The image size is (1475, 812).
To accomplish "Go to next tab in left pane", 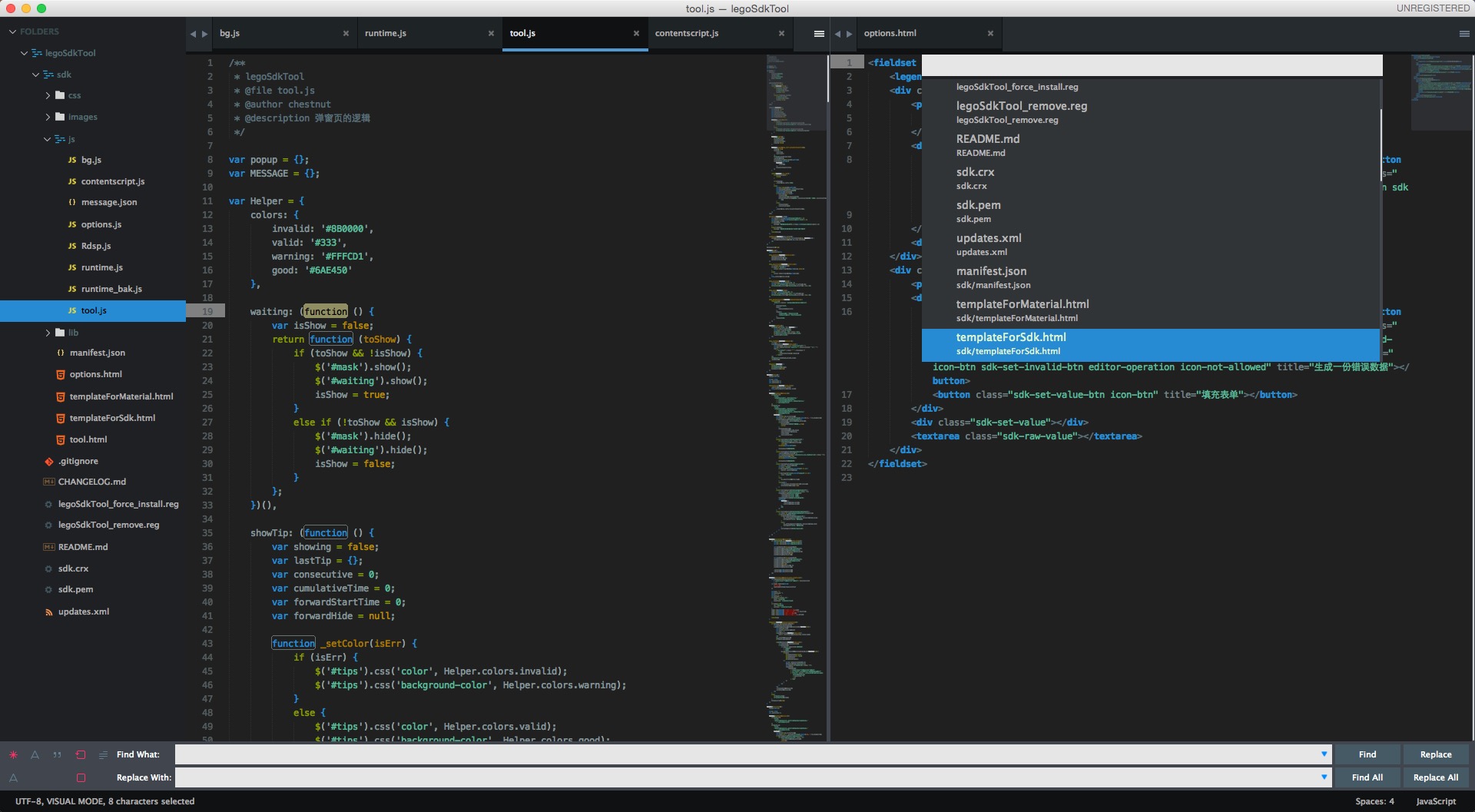I will click(x=204, y=34).
